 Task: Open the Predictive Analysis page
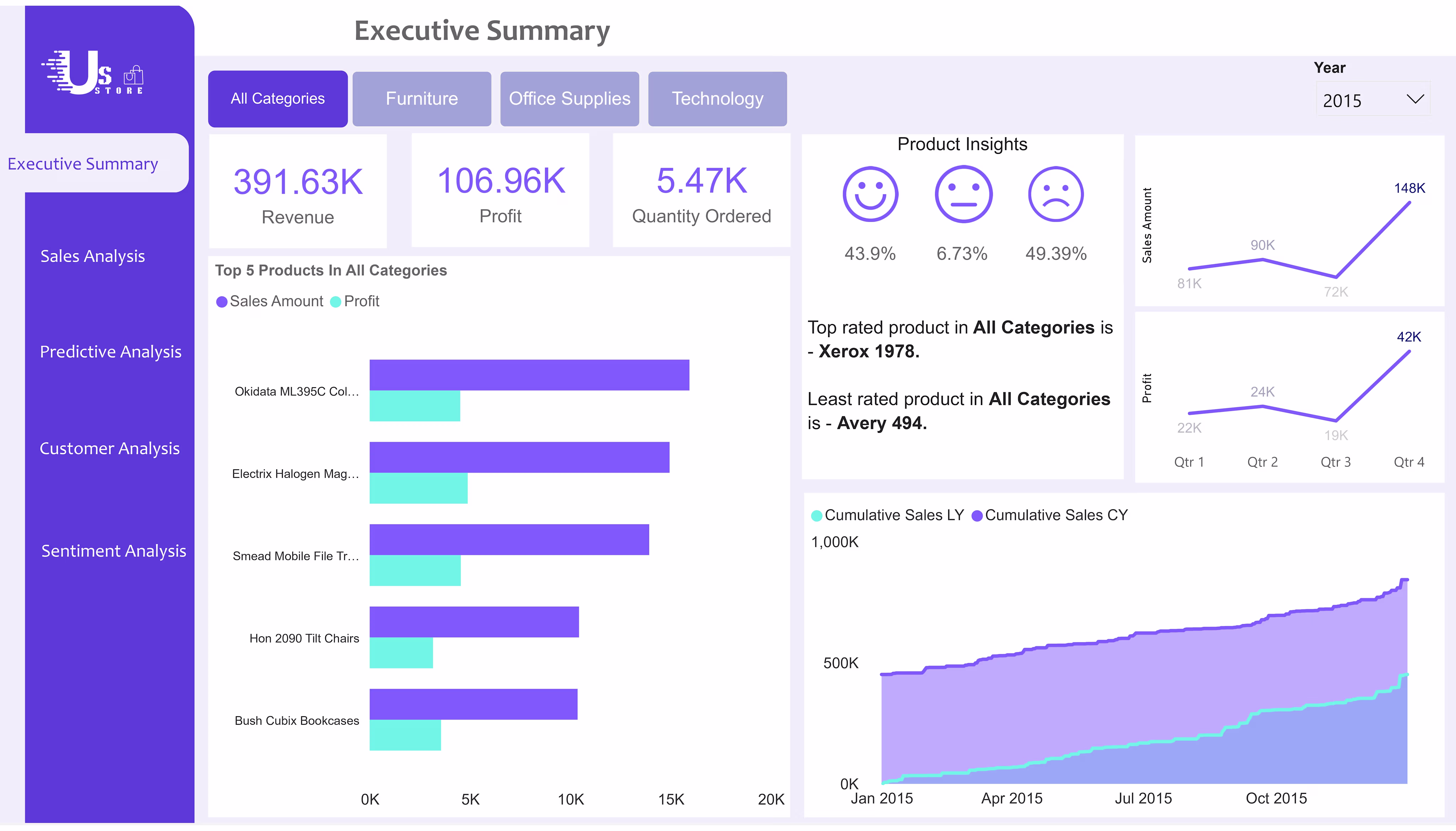[110, 352]
